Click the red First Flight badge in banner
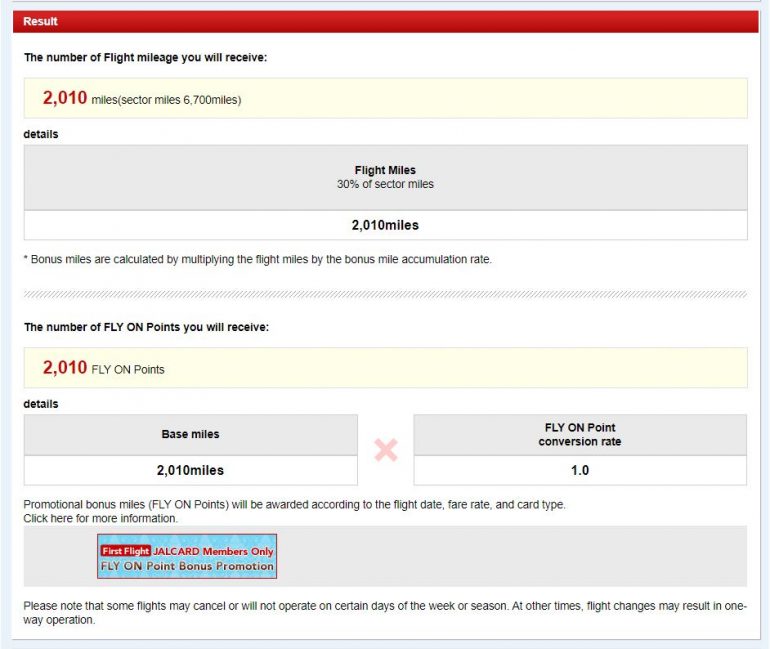This screenshot has width=770, height=649. pos(126,550)
